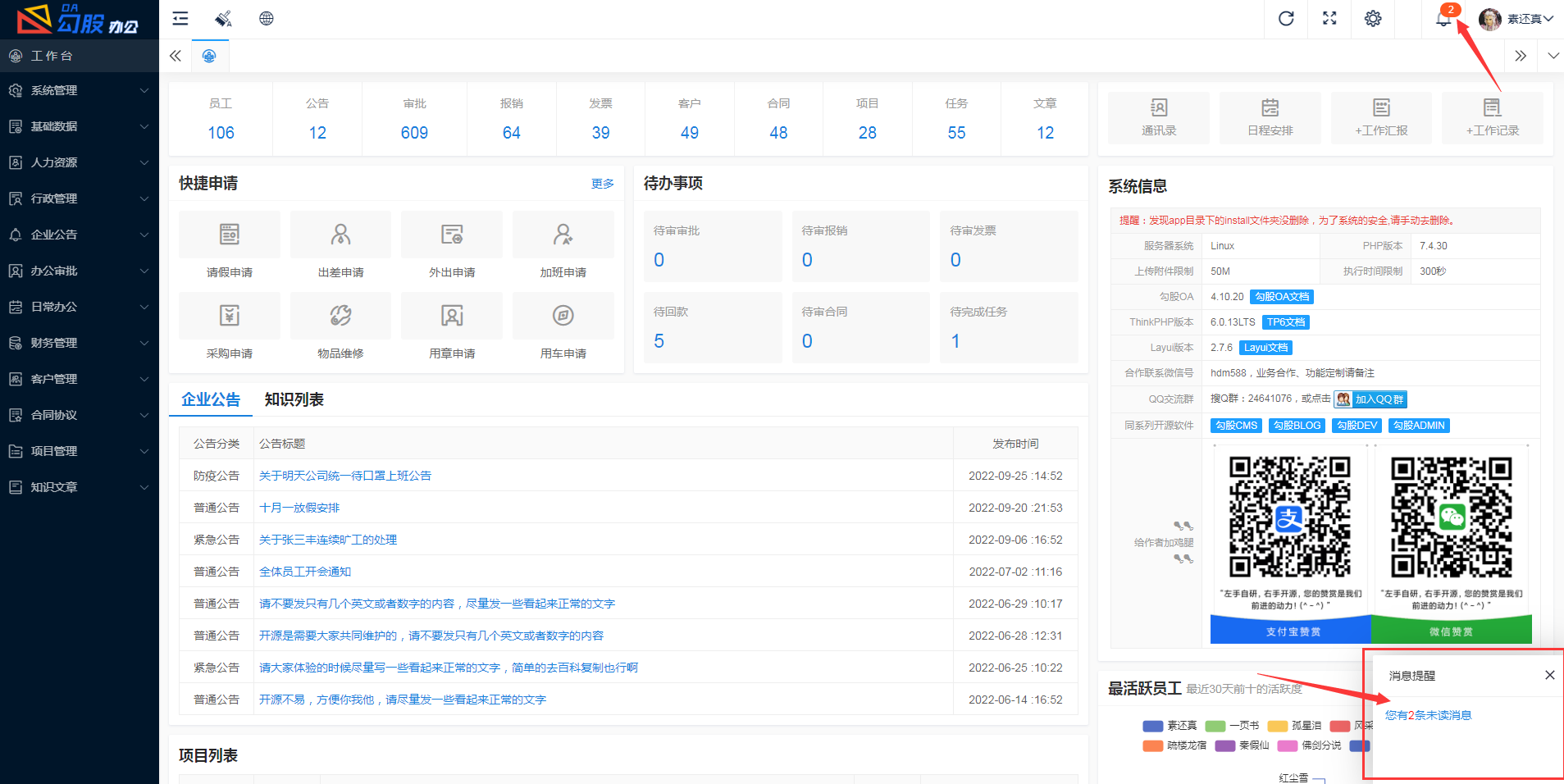Open the settings gear icon
This screenshot has height=784, width=1564.
pyautogui.click(x=1373, y=19)
